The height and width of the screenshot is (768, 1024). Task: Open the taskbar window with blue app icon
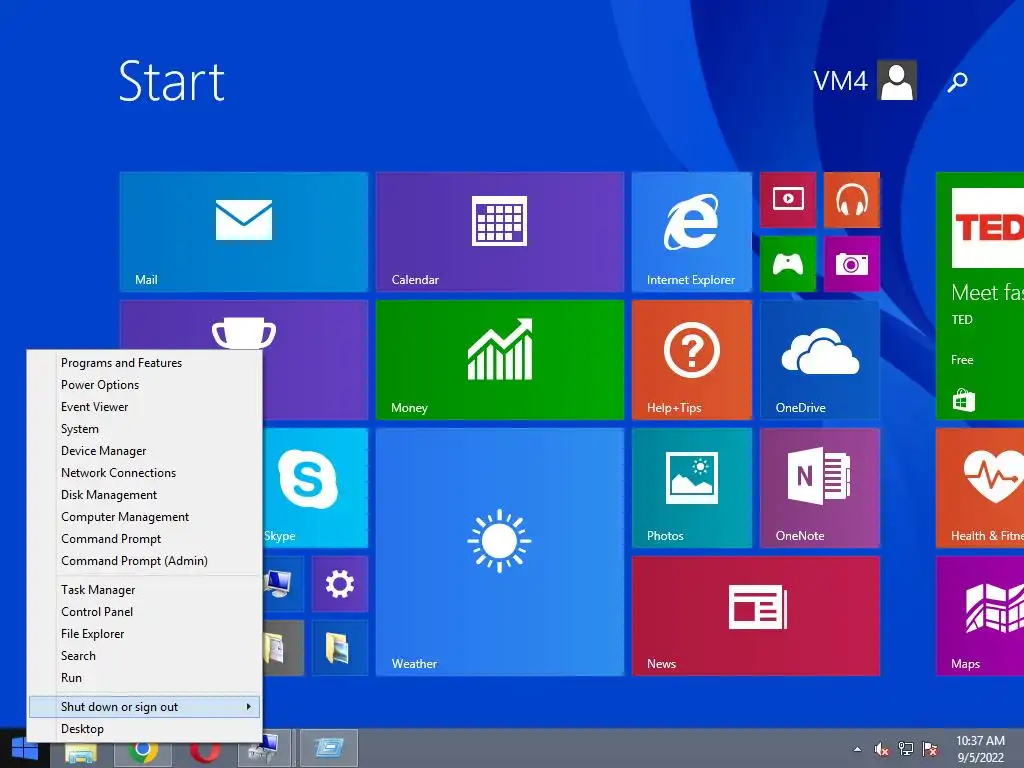point(329,748)
